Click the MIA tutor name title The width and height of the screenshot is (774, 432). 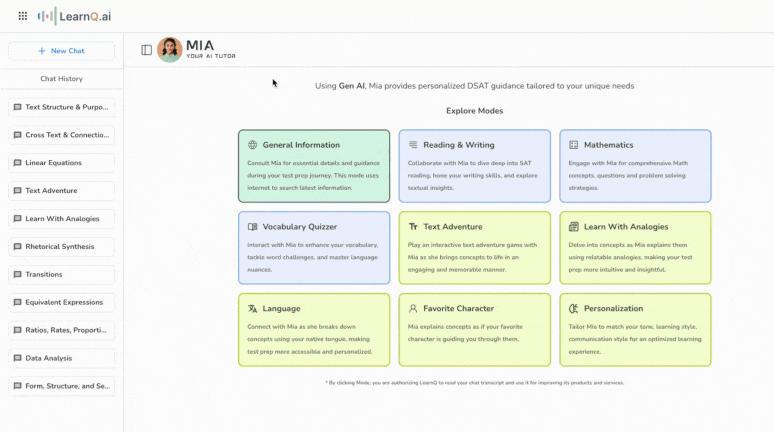click(200, 45)
